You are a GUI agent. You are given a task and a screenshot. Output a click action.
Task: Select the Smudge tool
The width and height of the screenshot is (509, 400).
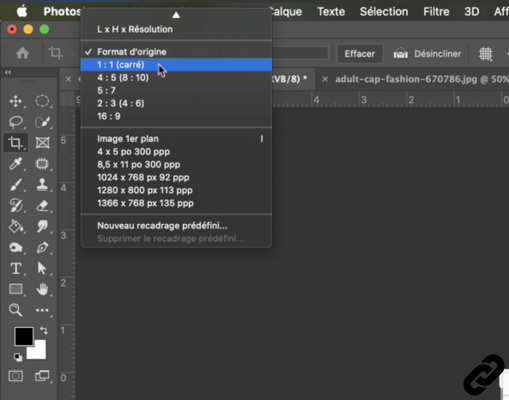42,226
